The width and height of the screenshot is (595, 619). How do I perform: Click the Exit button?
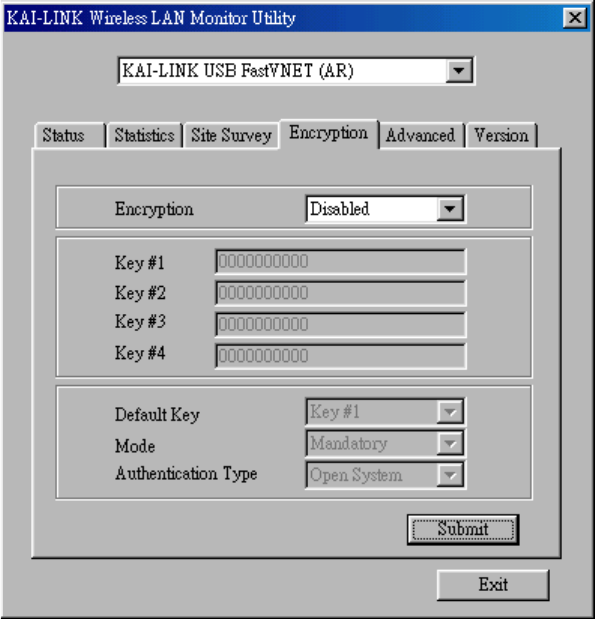[493, 585]
